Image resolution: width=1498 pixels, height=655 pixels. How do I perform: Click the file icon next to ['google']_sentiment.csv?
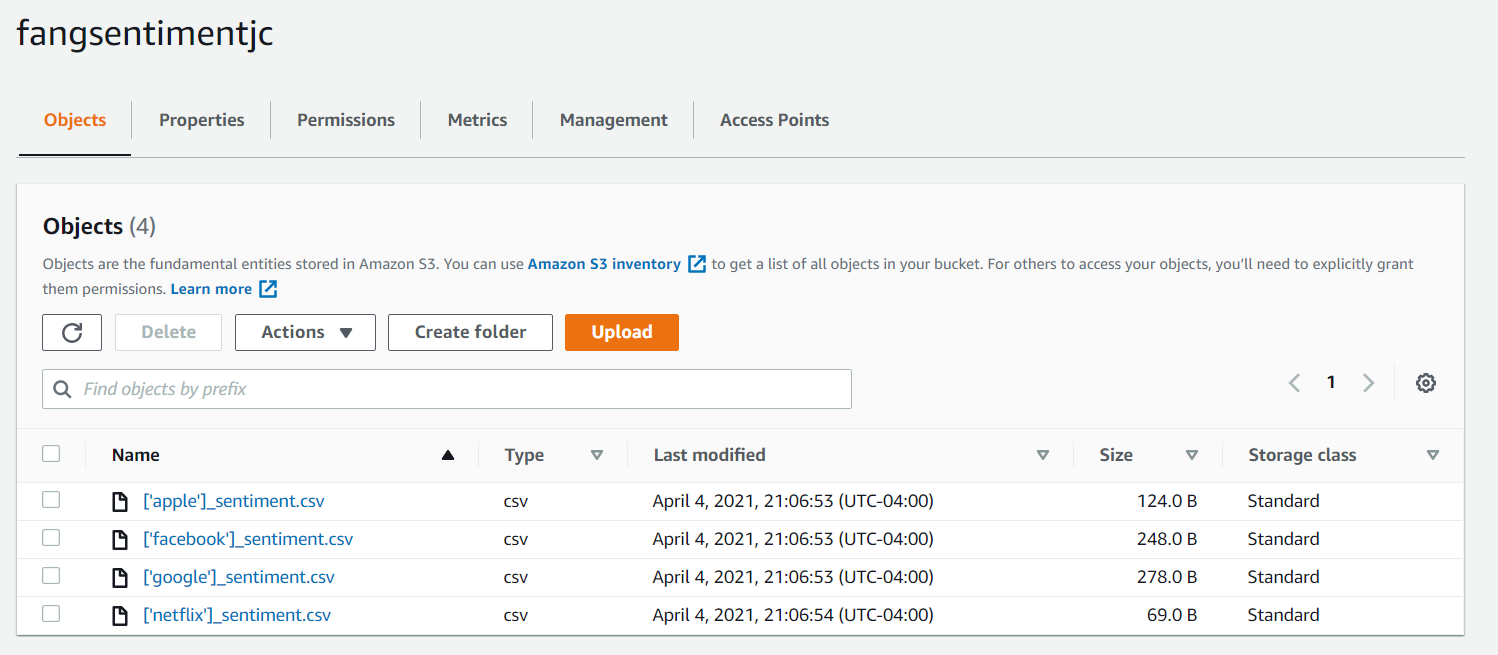(x=120, y=578)
